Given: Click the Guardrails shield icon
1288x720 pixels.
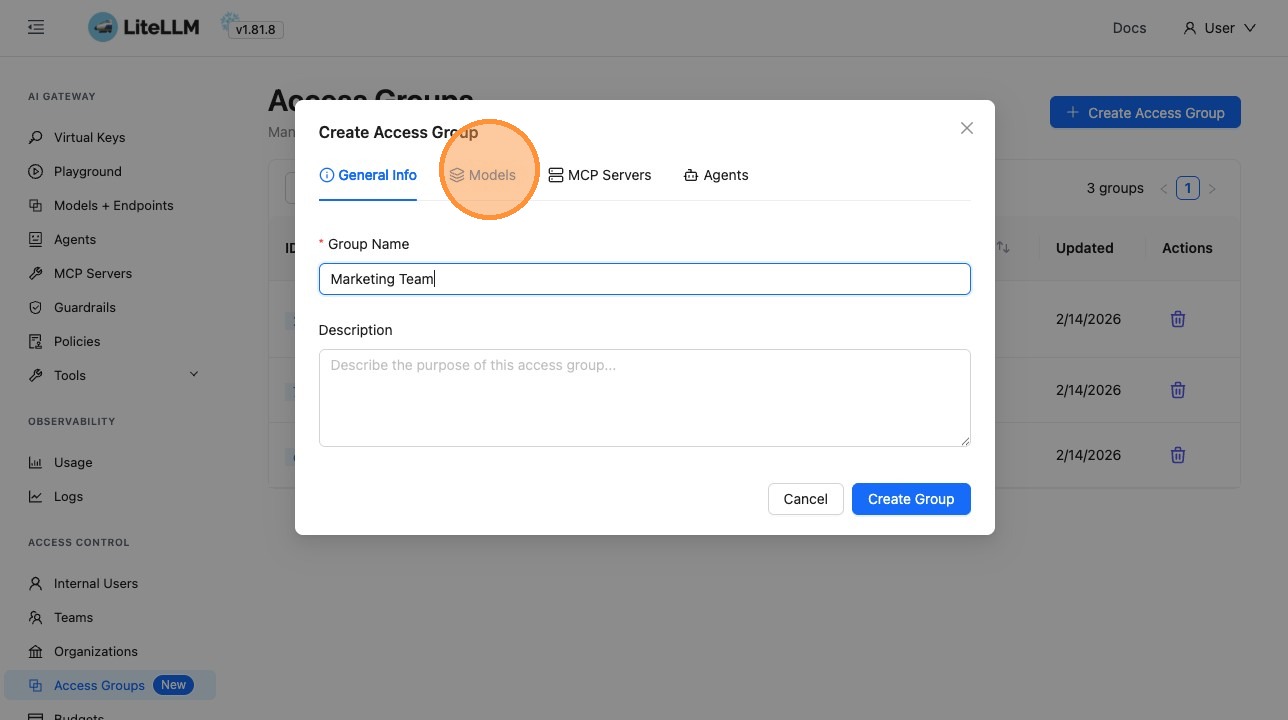Looking at the screenshot, I should tap(36, 307).
